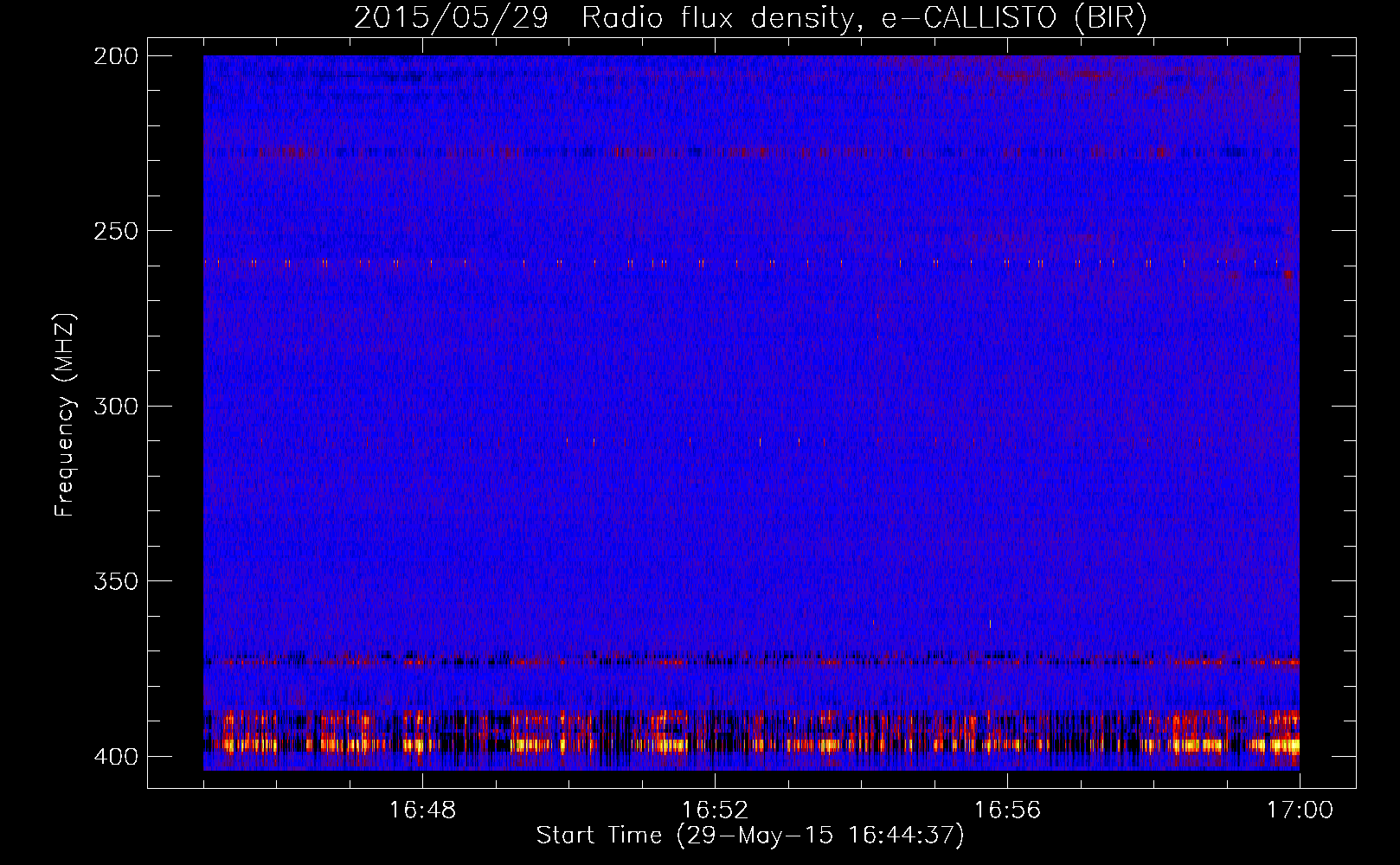Select the 17:00 time tick label

pyautogui.click(x=1300, y=810)
